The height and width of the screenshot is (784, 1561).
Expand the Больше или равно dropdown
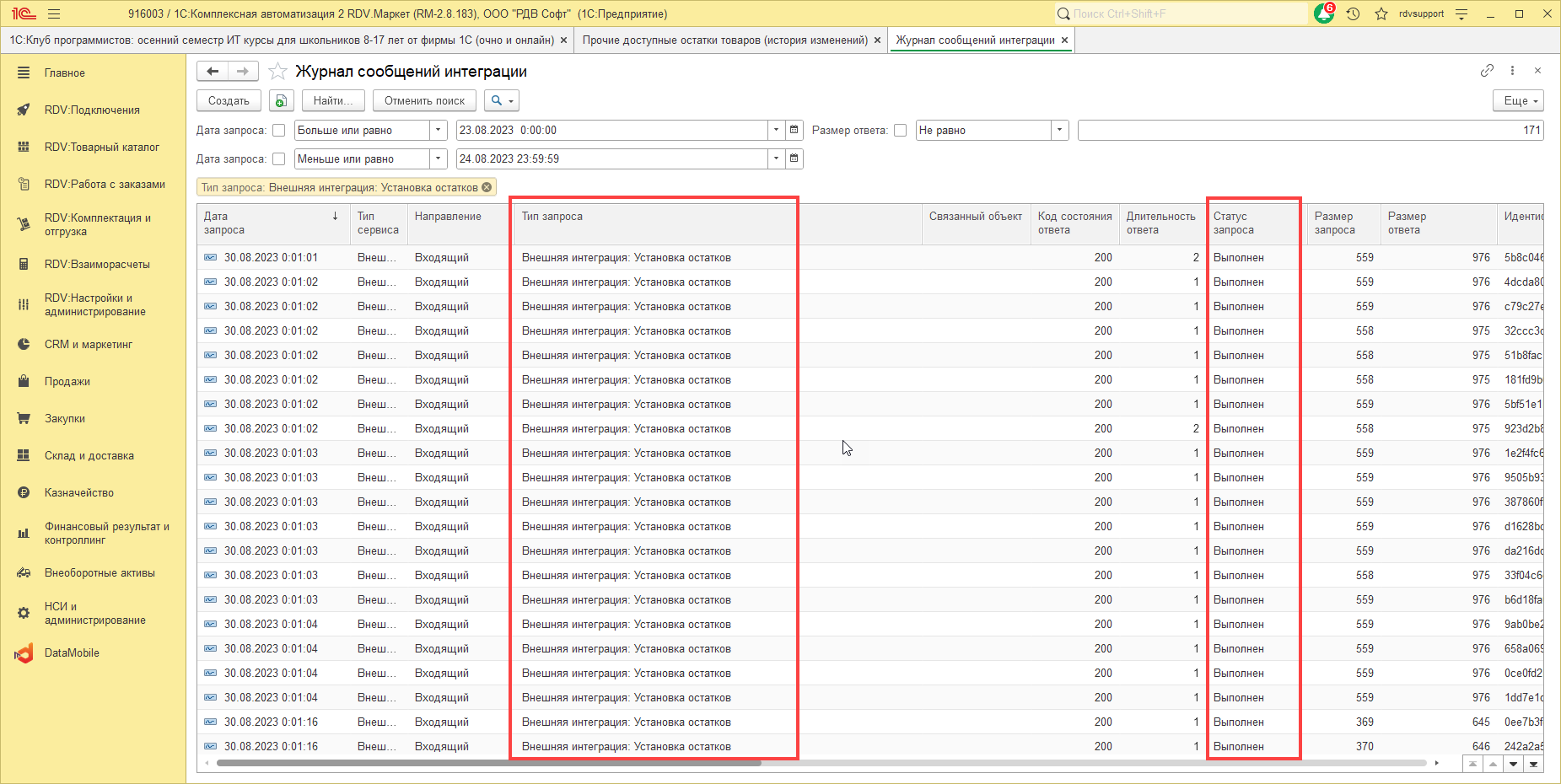point(438,131)
